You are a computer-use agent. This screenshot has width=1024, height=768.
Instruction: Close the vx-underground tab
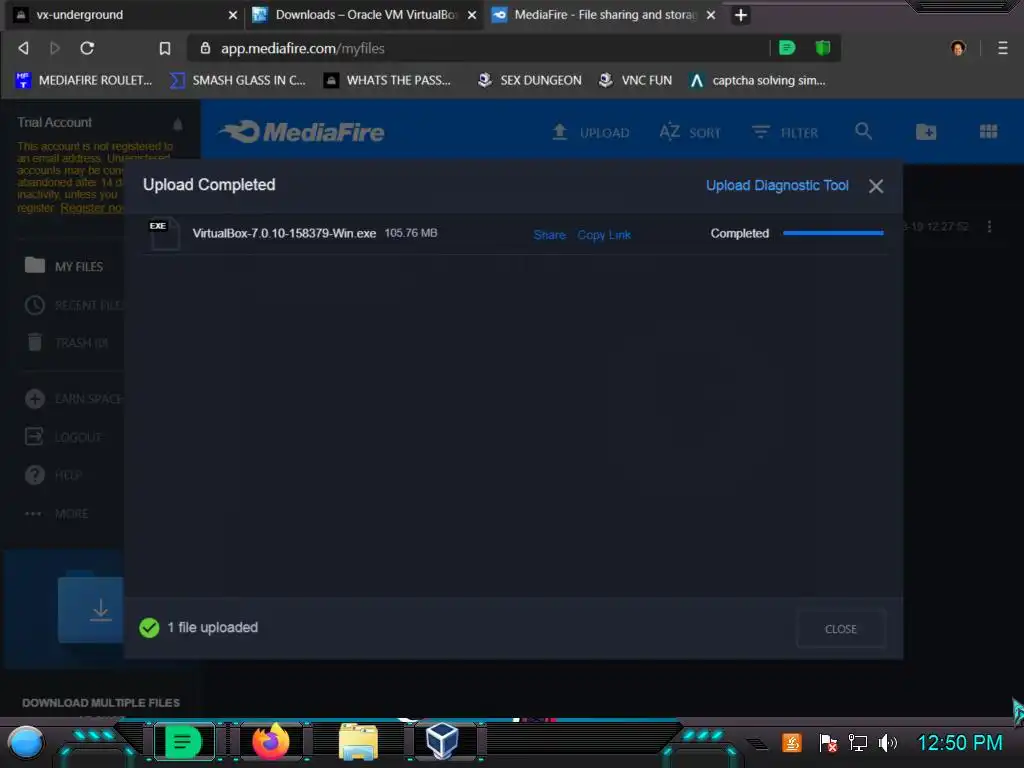click(x=232, y=15)
